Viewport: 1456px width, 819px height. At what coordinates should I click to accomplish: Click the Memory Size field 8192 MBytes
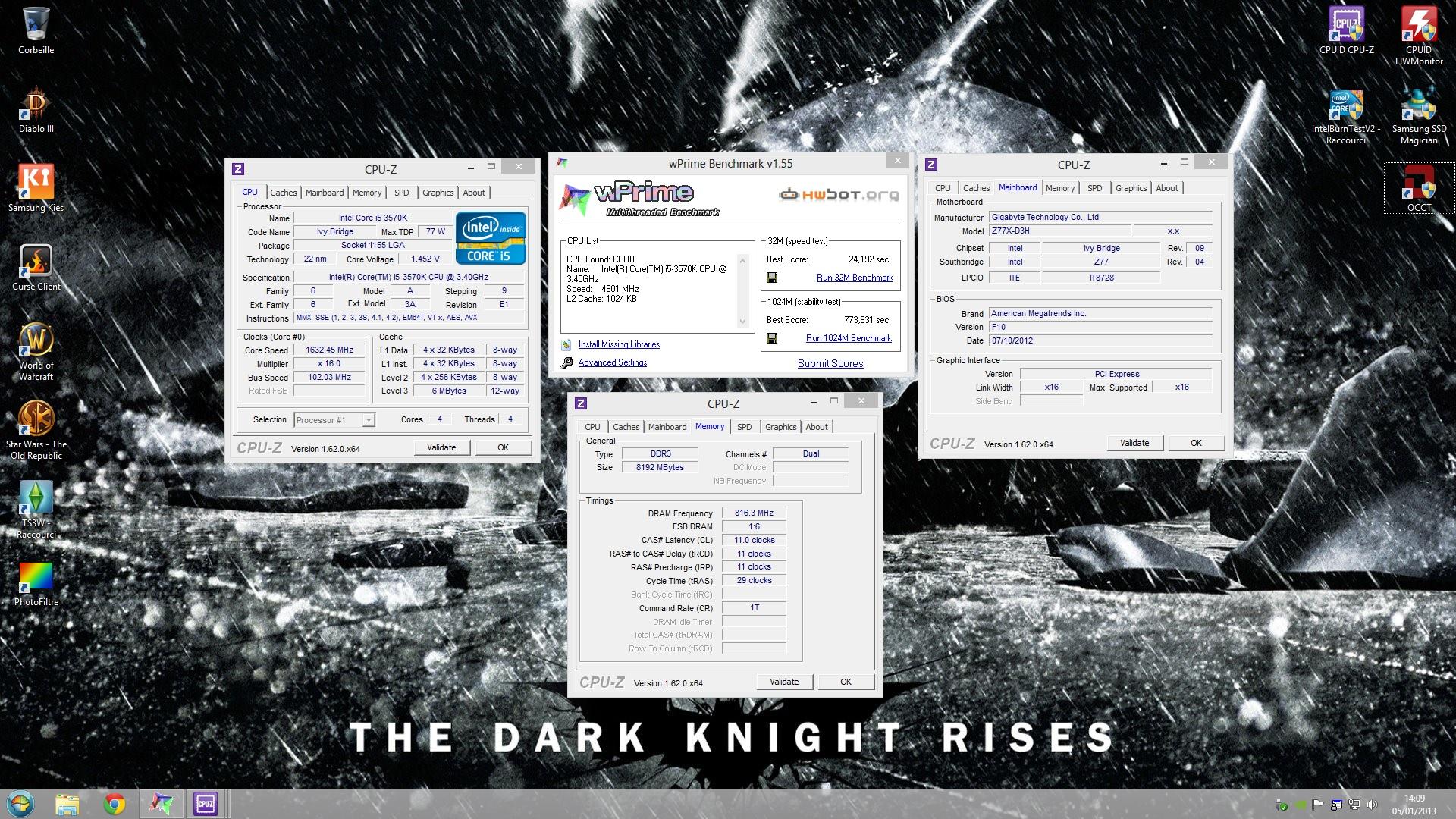pyautogui.click(x=660, y=468)
